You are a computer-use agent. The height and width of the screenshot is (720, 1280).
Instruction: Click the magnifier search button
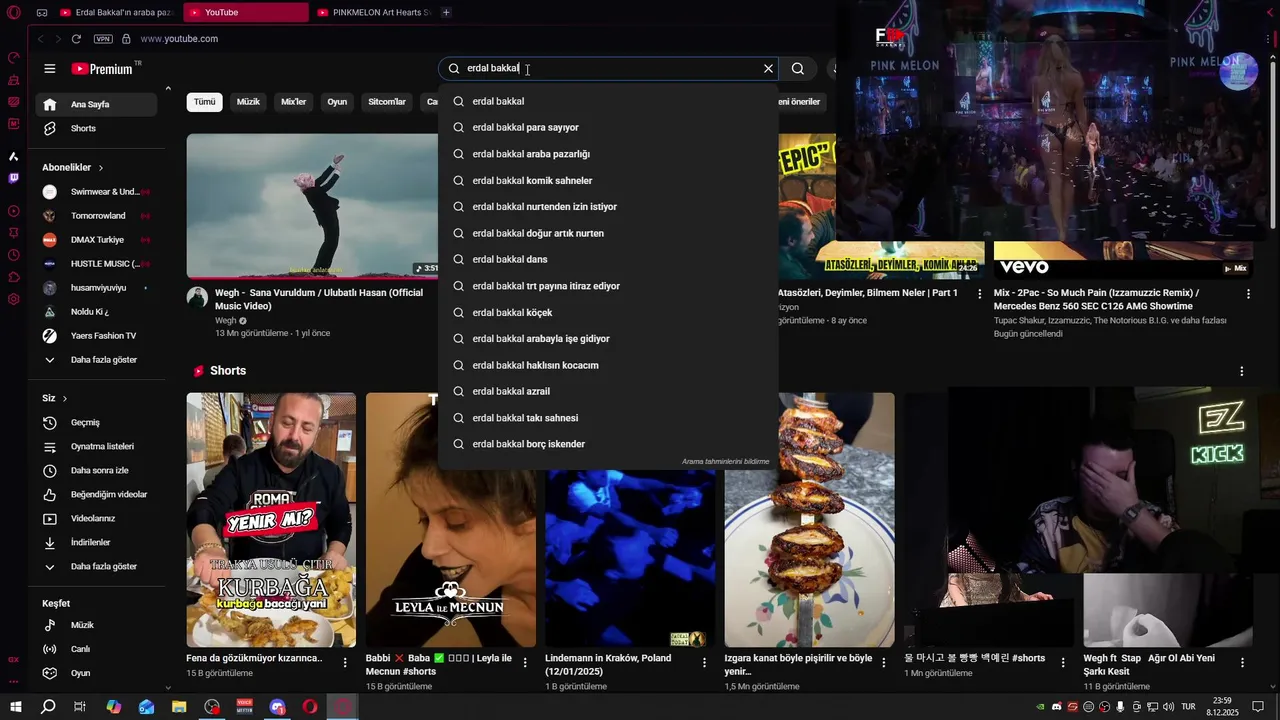[798, 68]
